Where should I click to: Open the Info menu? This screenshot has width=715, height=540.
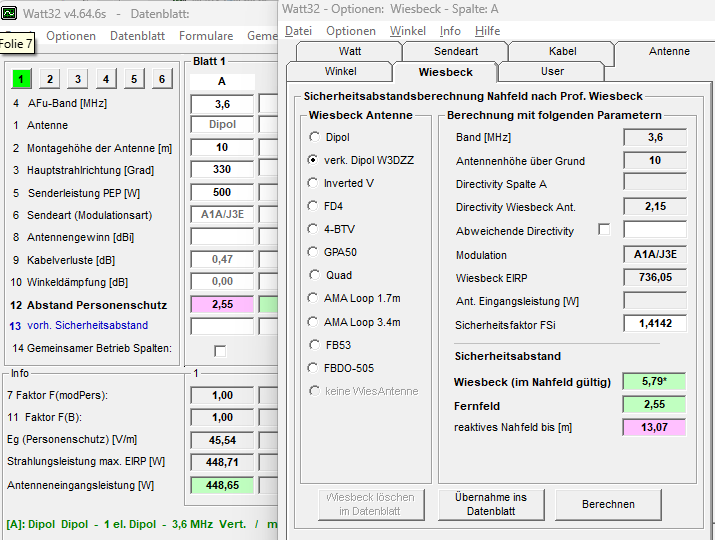pyautogui.click(x=450, y=31)
